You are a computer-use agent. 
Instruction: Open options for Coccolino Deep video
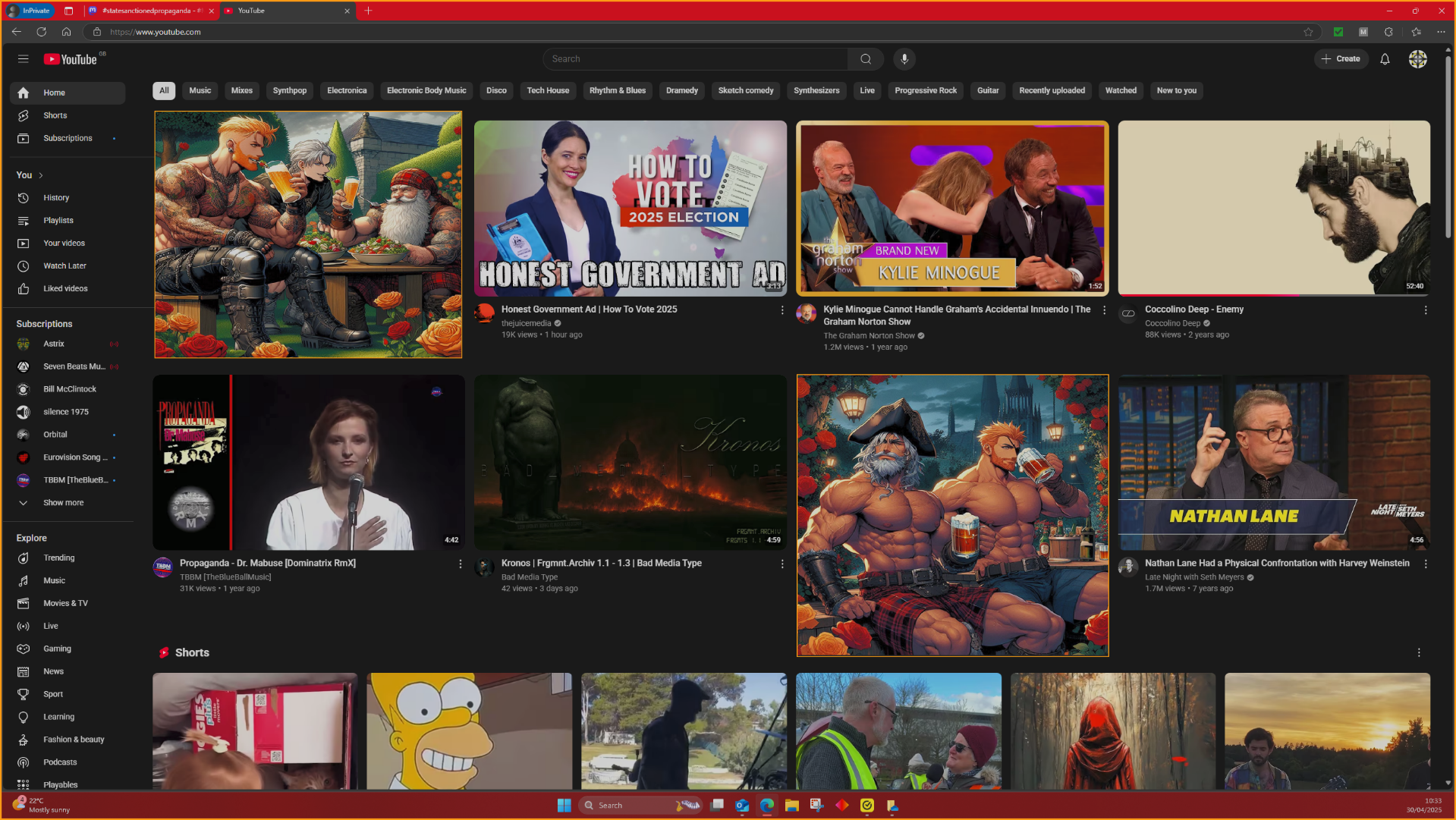point(1426,310)
